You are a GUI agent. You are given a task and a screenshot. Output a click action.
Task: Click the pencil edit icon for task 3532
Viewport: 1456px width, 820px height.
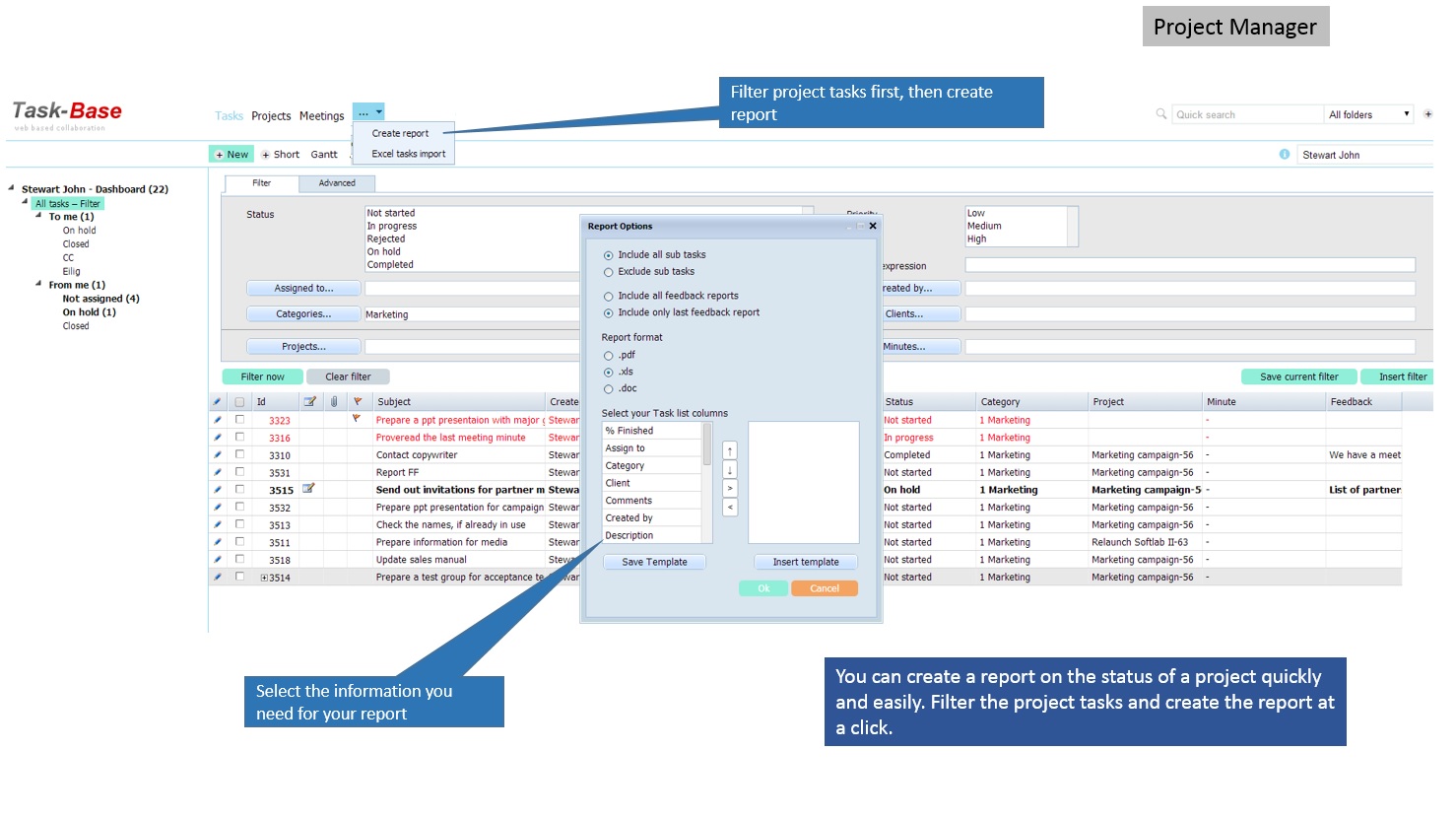pos(217,508)
